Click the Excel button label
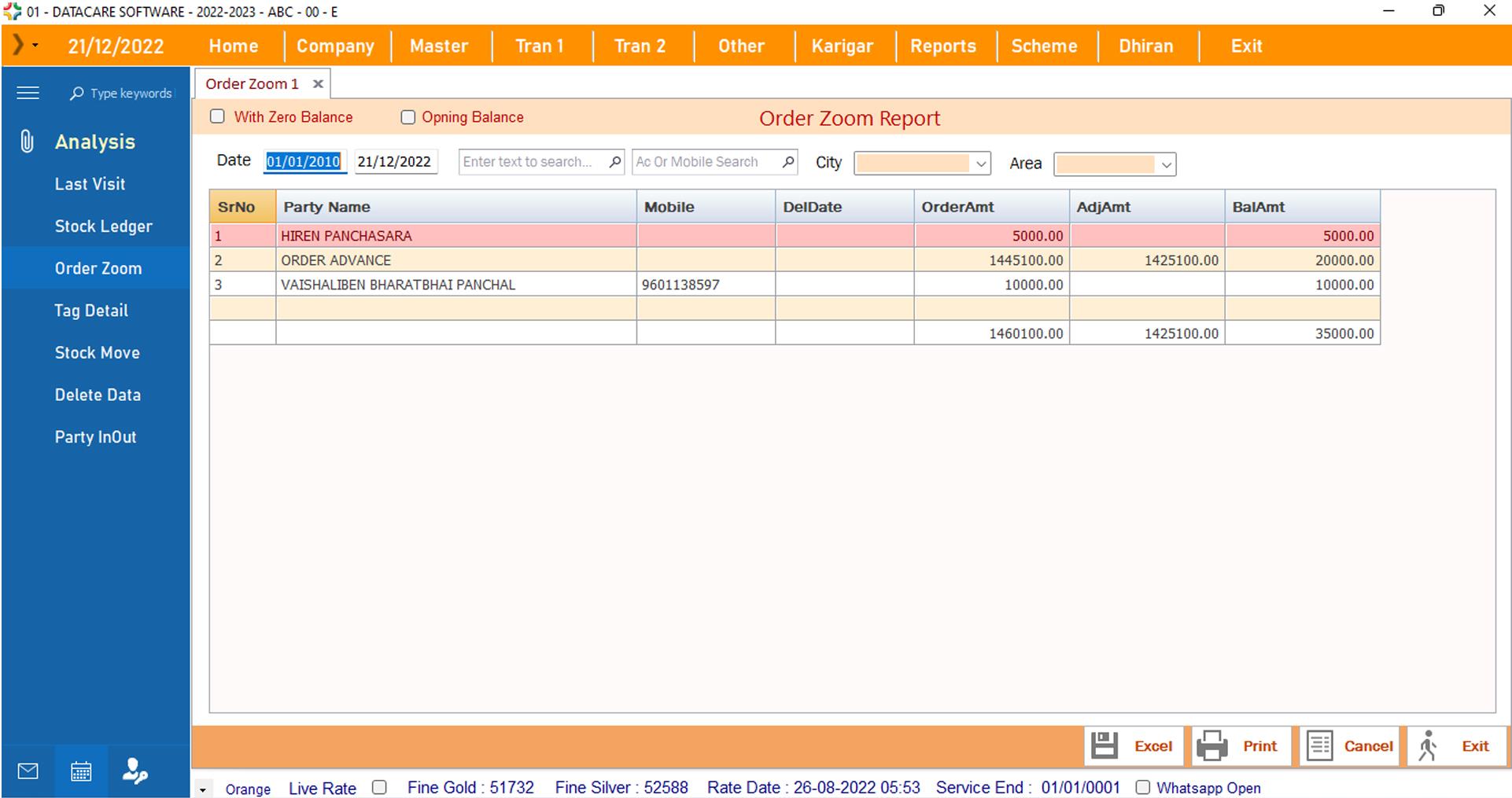 [x=1153, y=746]
